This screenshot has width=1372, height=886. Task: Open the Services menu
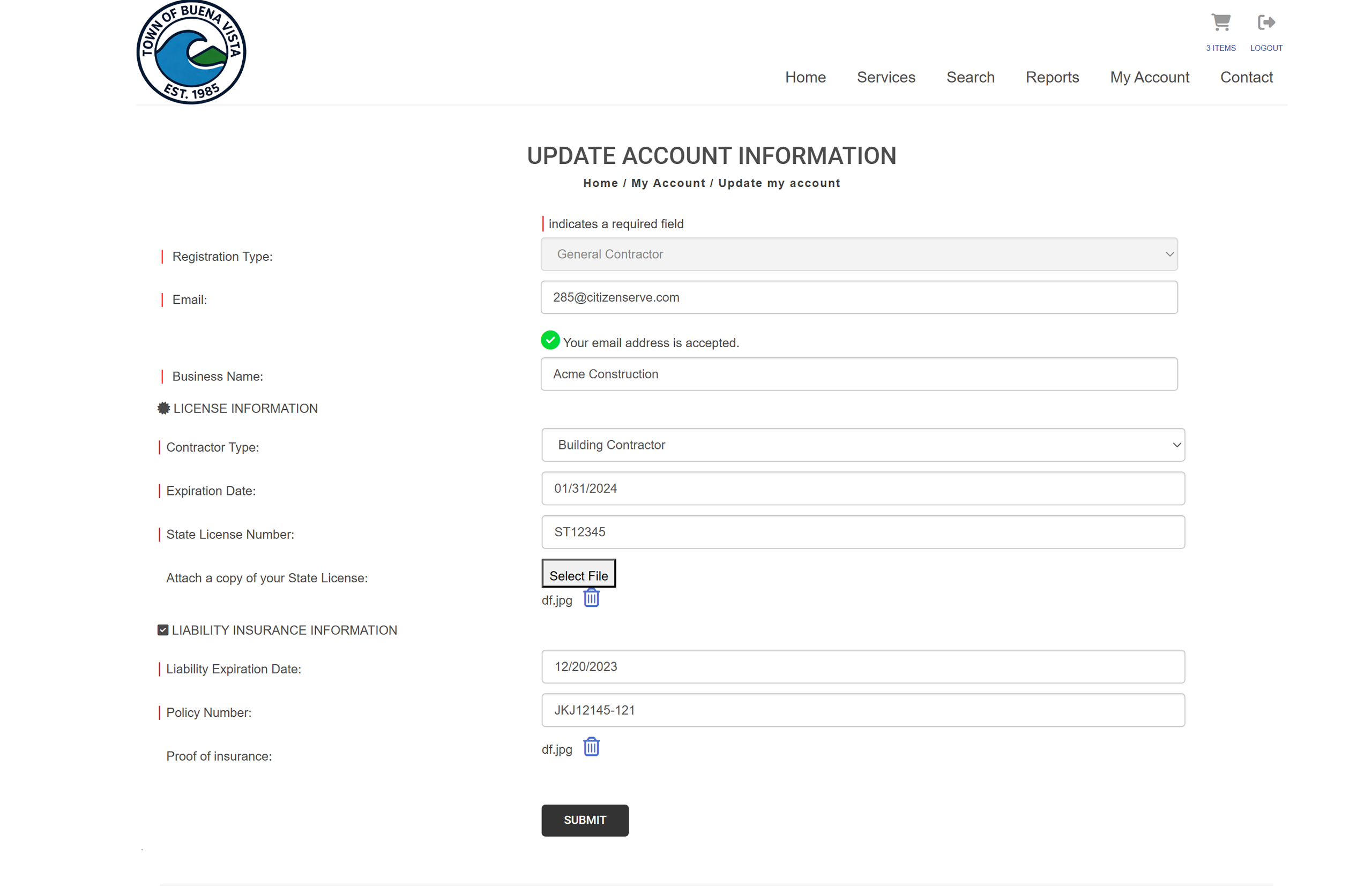886,77
